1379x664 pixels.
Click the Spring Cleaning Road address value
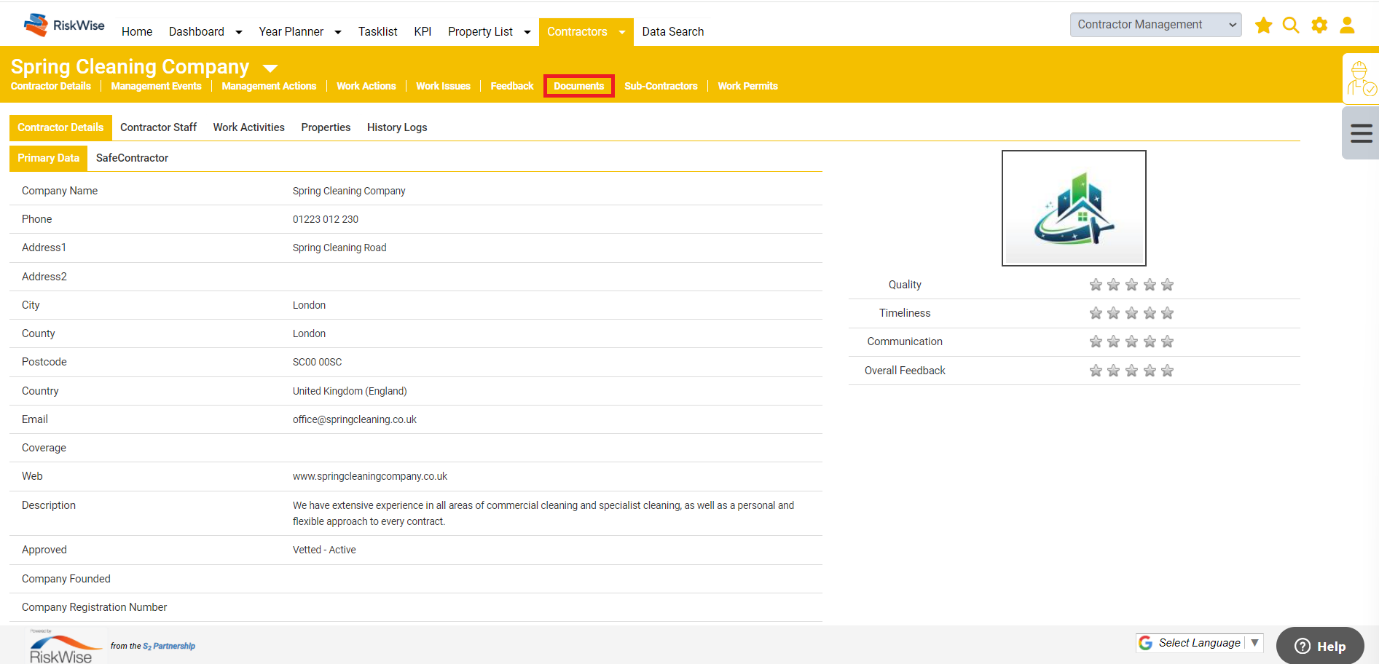point(339,248)
